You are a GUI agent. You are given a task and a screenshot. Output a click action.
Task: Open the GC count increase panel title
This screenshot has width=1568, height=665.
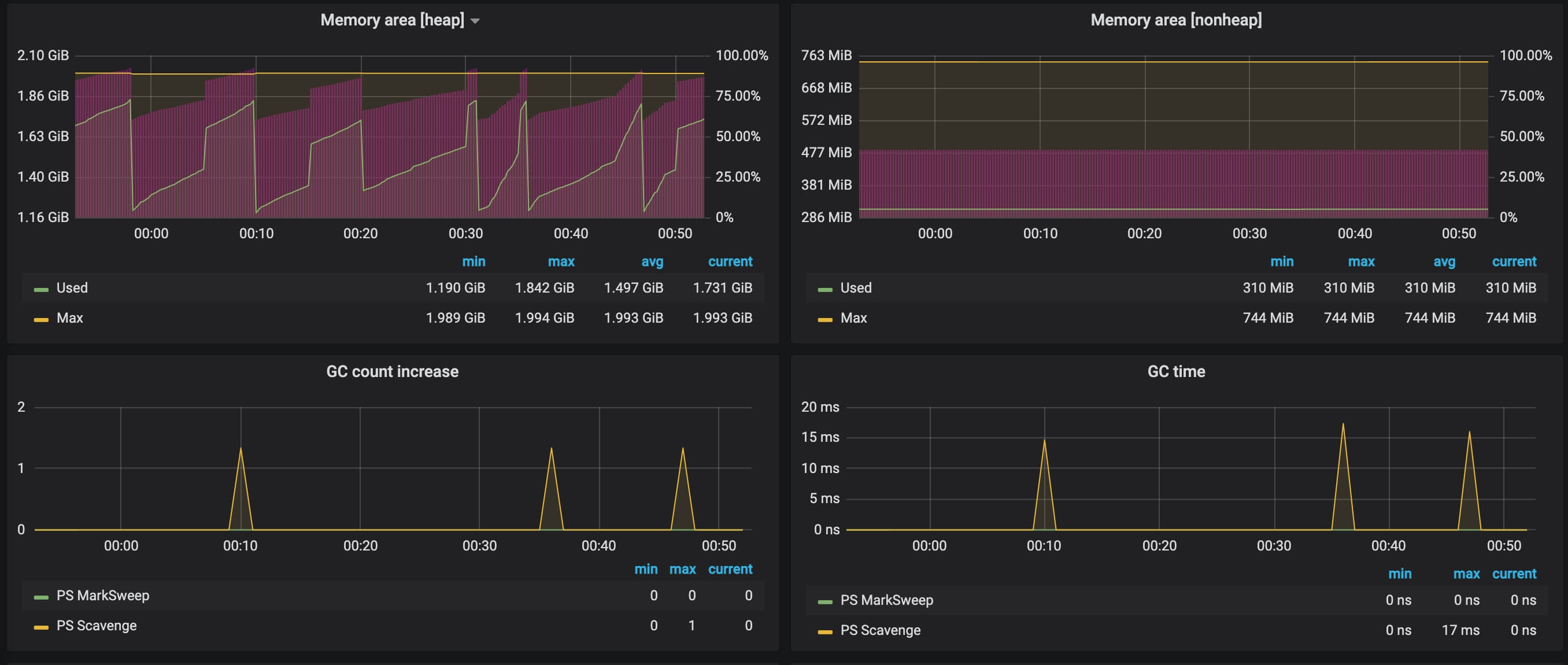392,371
